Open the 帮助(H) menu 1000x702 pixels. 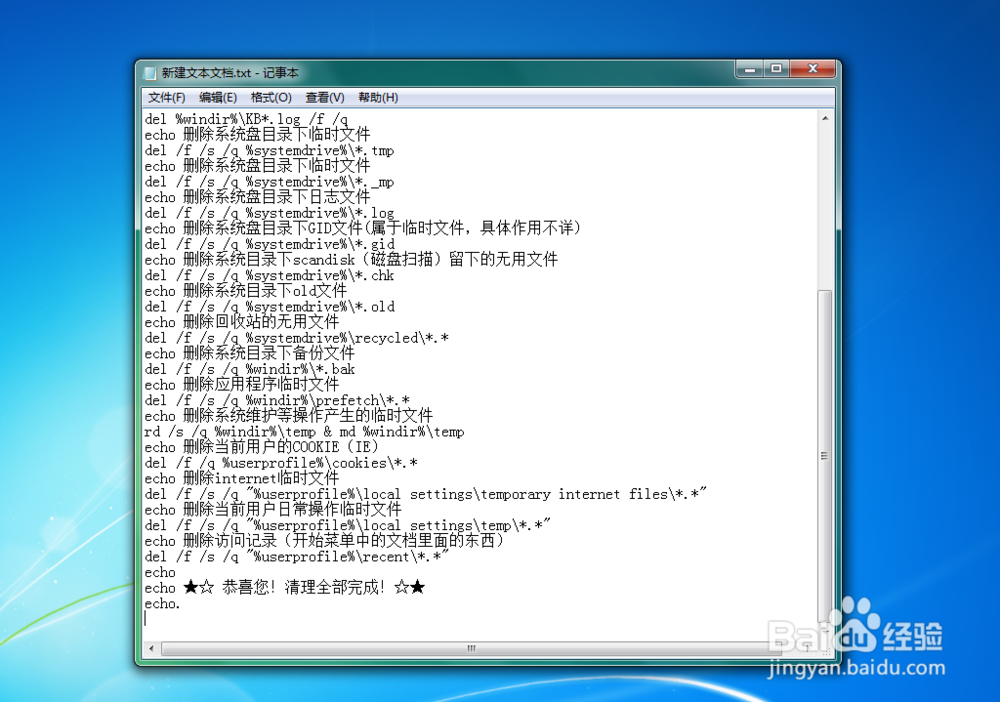(x=378, y=98)
